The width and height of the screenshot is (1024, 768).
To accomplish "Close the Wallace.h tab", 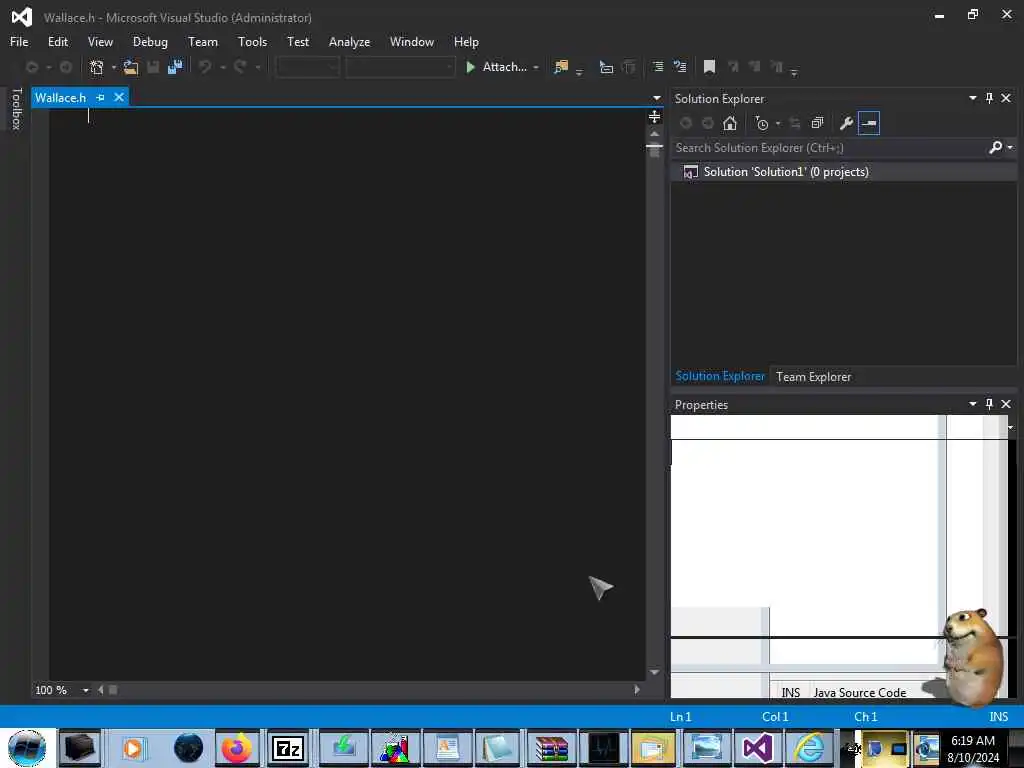I will coord(119,97).
